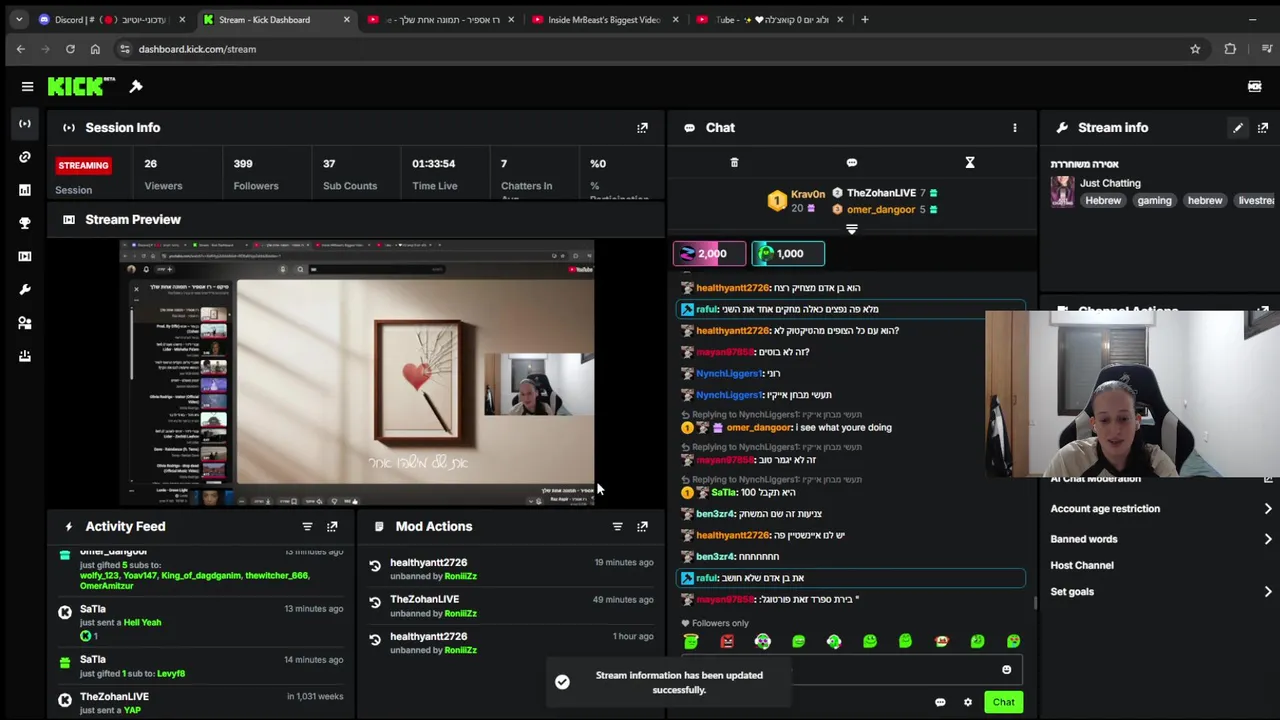This screenshot has height=720, width=1280.
Task: Edit stream info with the pencil icon
Action: pos(1238,128)
